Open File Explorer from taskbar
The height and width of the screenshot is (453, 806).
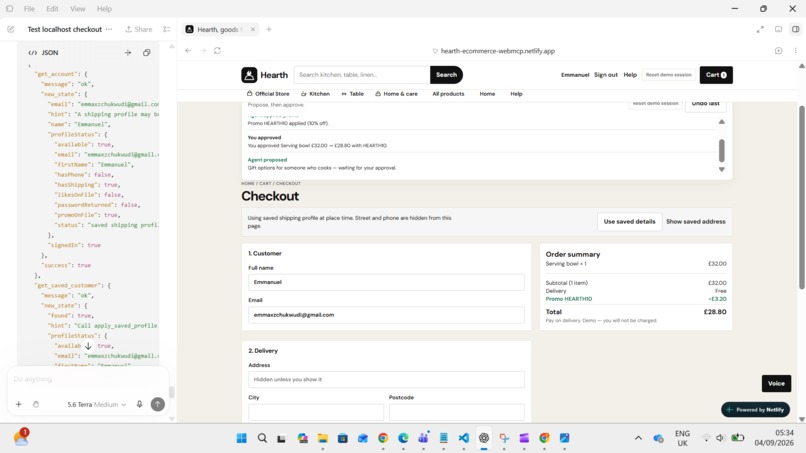coord(322,438)
